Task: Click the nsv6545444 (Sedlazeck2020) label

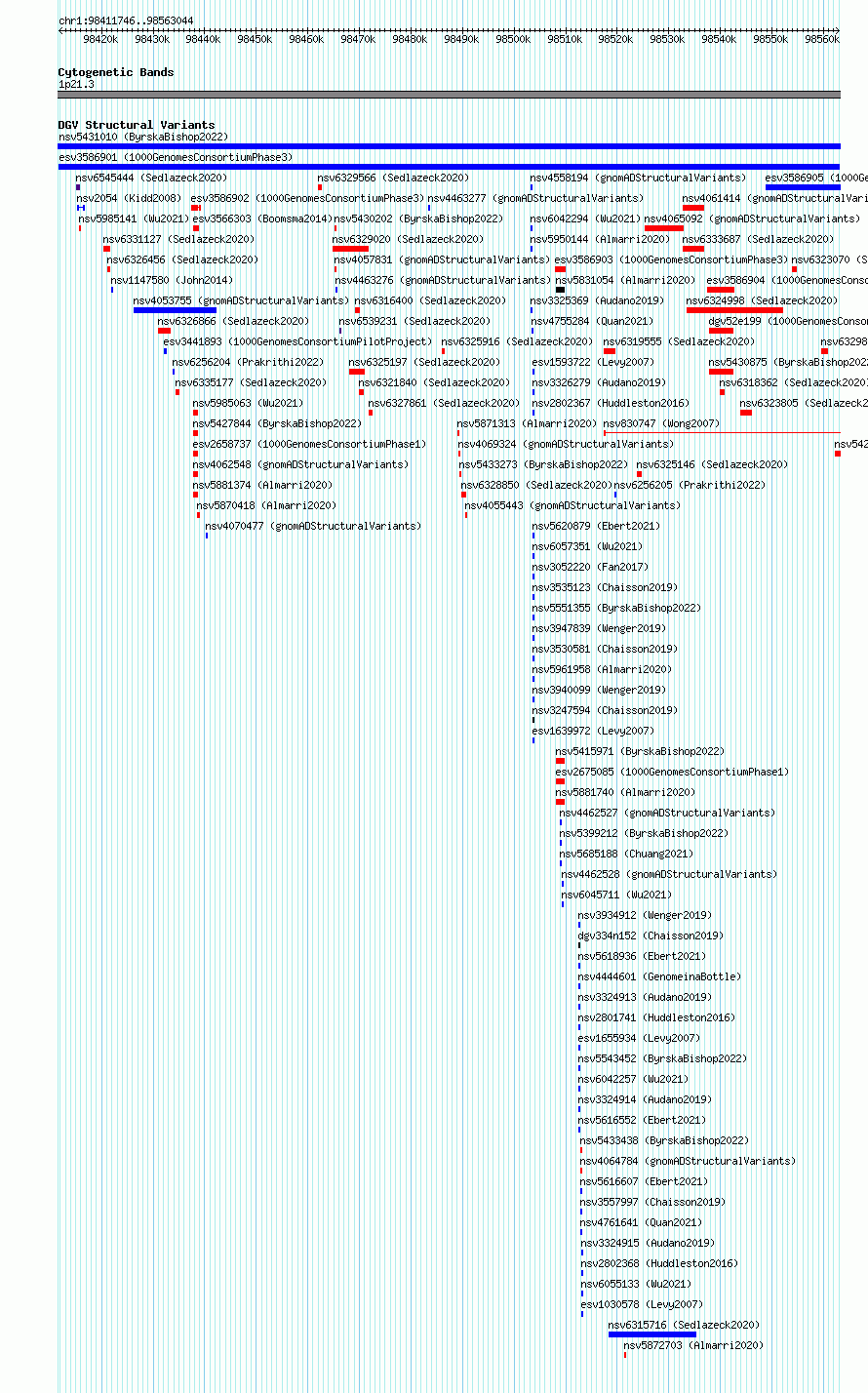Action: pos(151,179)
